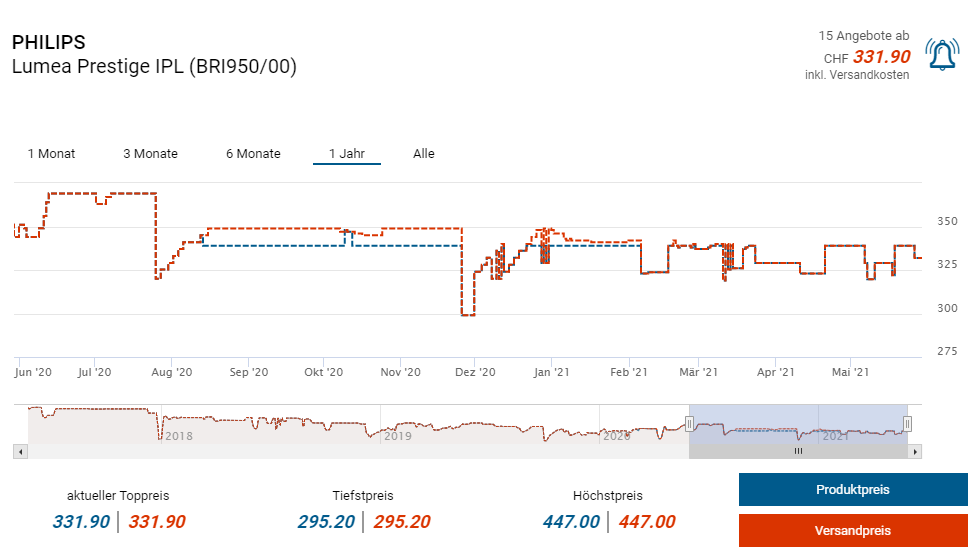
Task: Click the Dez '20 label on time axis
Action: coord(475,372)
